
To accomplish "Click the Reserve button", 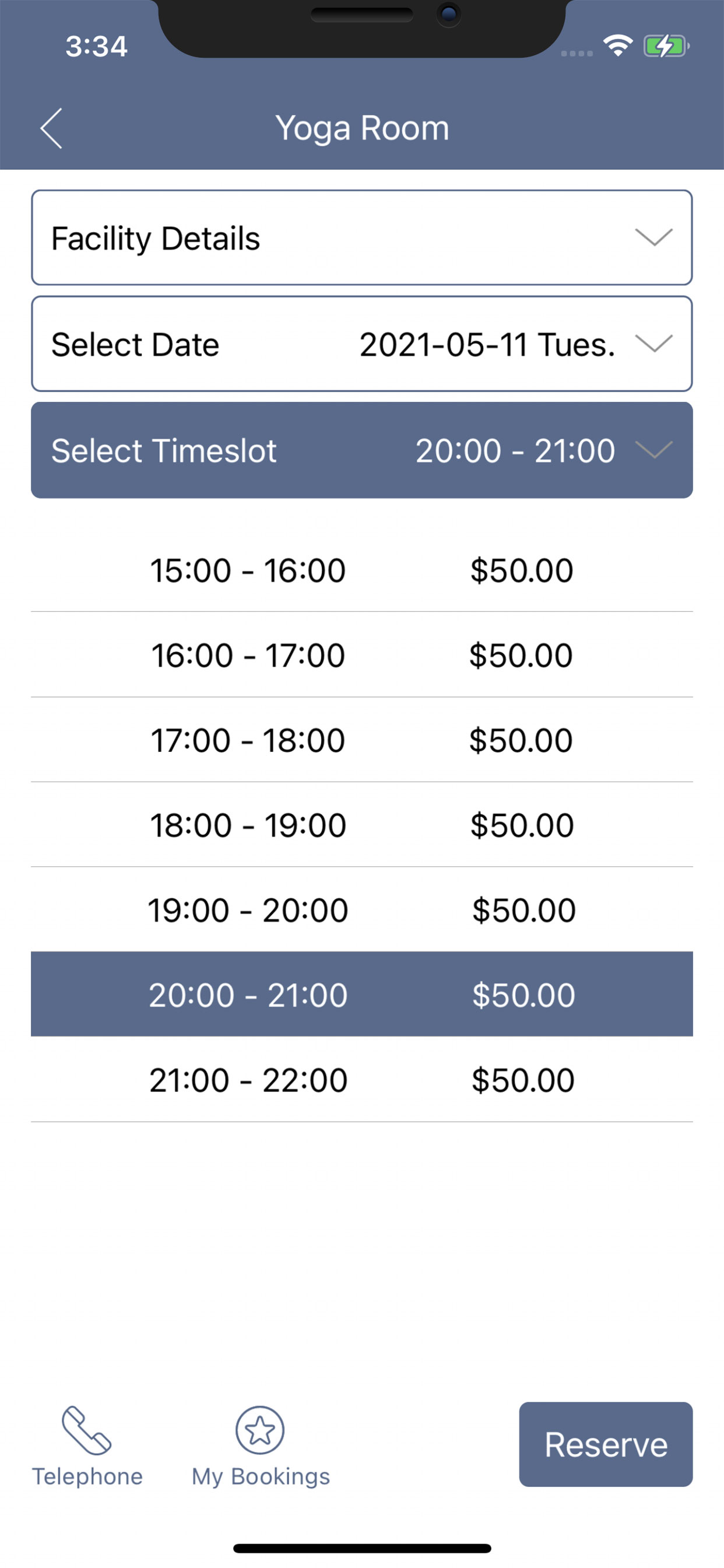I will tap(605, 1444).
